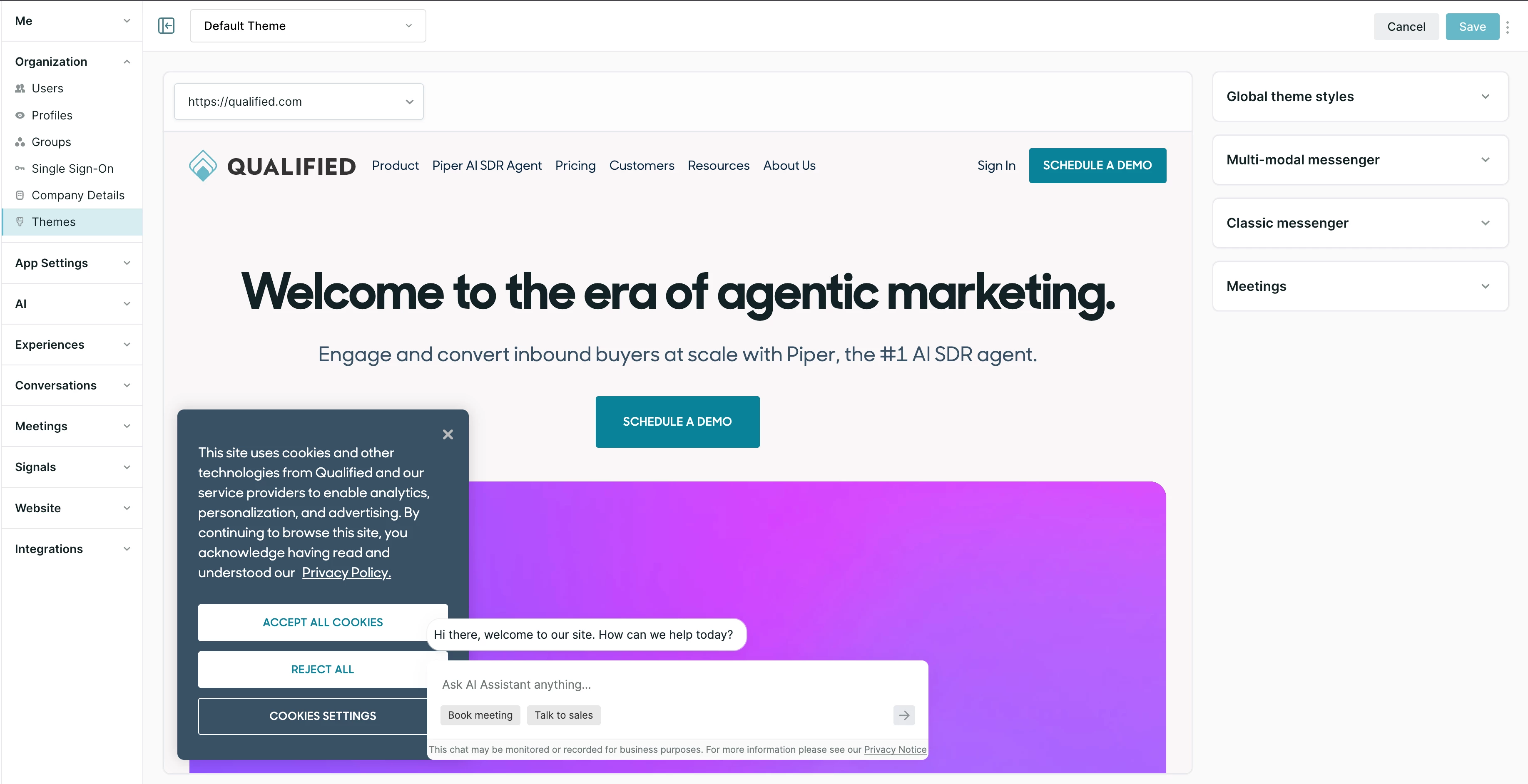Image resolution: width=1528 pixels, height=784 pixels.
Task: Collapse the Organization sidebar section
Action: pos(71,62)
